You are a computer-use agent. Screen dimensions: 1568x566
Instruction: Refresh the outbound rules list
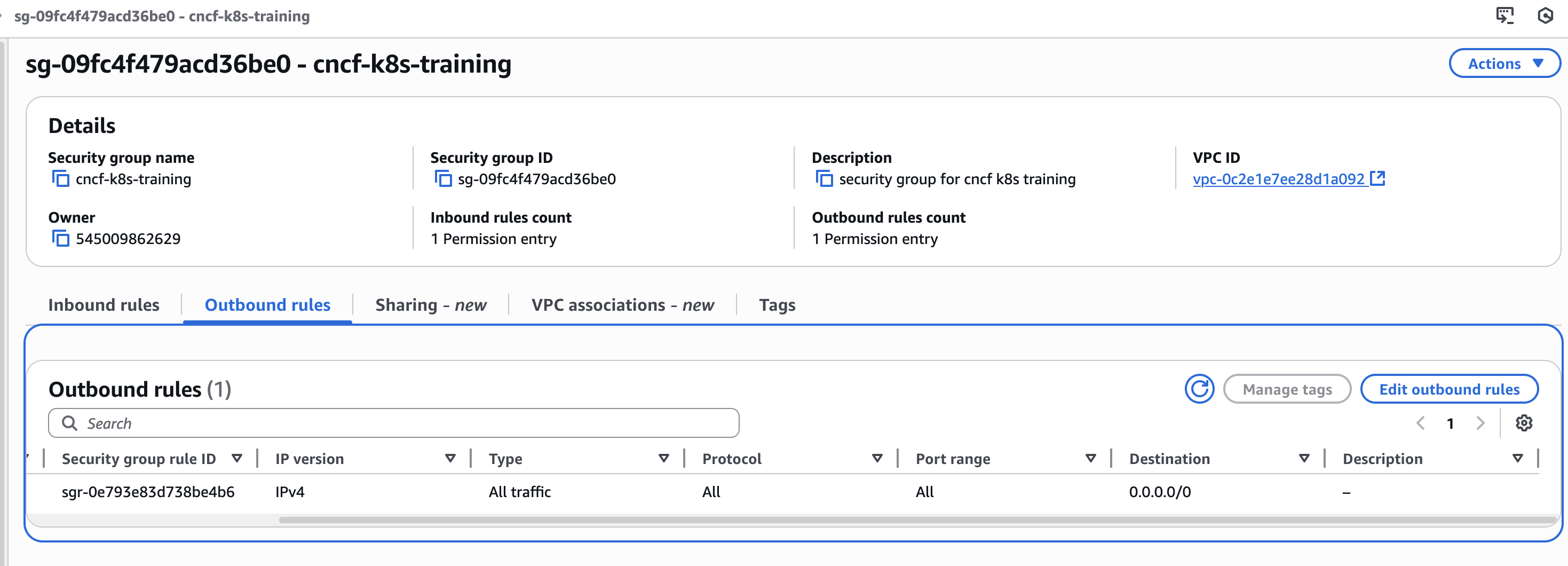point(1199,389)
